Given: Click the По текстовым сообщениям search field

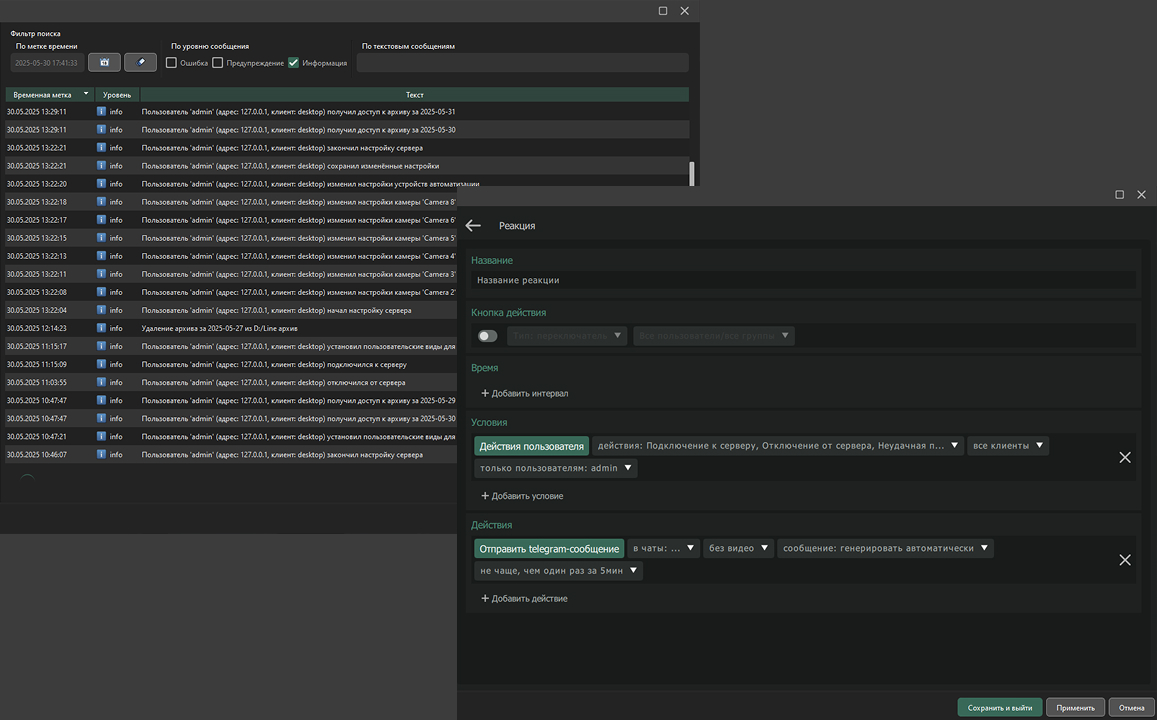Looking at the screenshot, I should pos(522,63).
